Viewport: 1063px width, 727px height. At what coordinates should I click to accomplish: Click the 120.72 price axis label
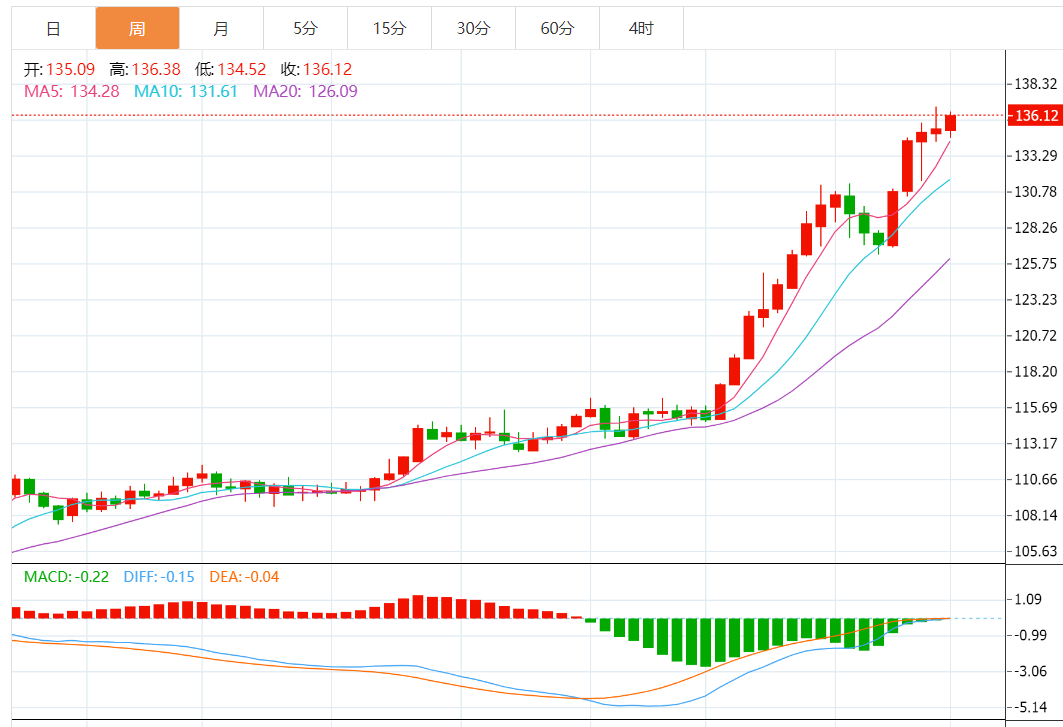[x=1035, y=336]
